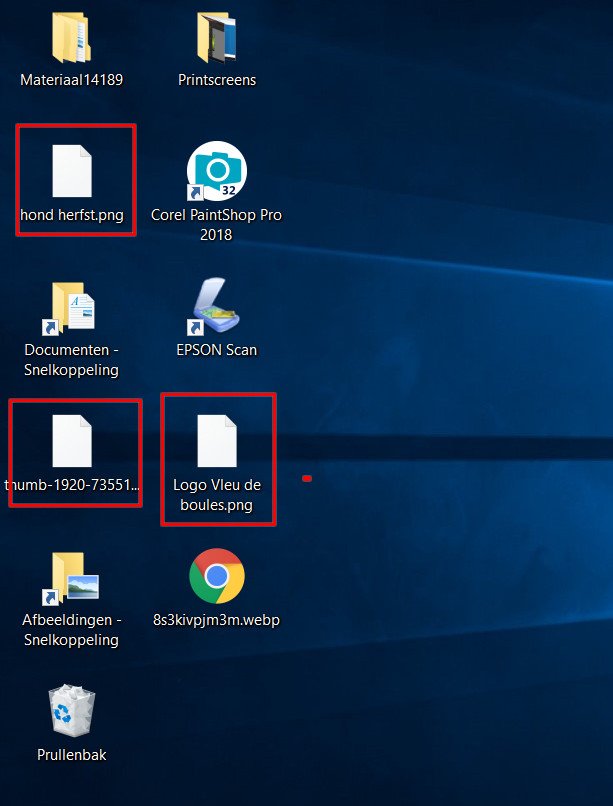
Task: Click the hond herfst.png file icon
Action: pos(72,171)
